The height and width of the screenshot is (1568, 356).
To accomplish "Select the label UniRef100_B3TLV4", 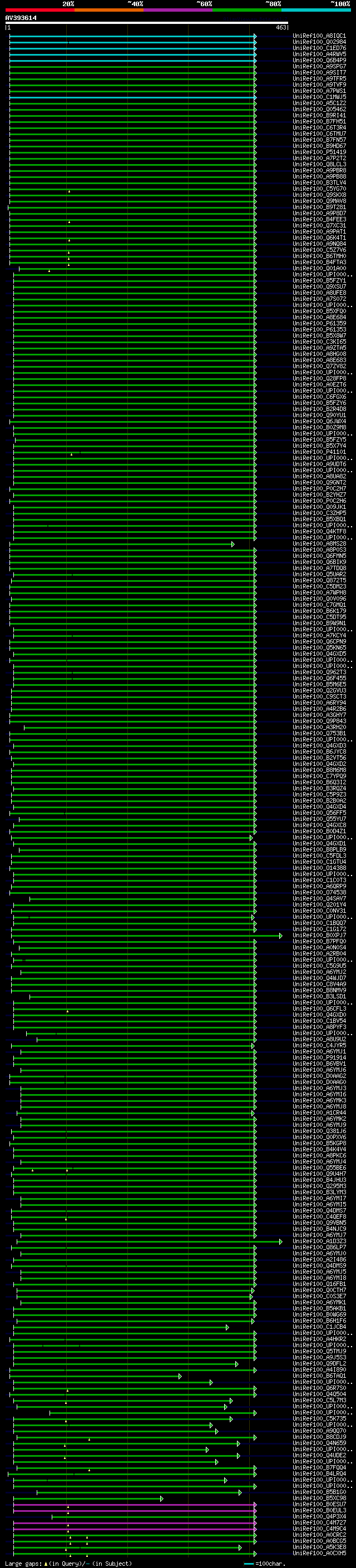I will 319,182.
